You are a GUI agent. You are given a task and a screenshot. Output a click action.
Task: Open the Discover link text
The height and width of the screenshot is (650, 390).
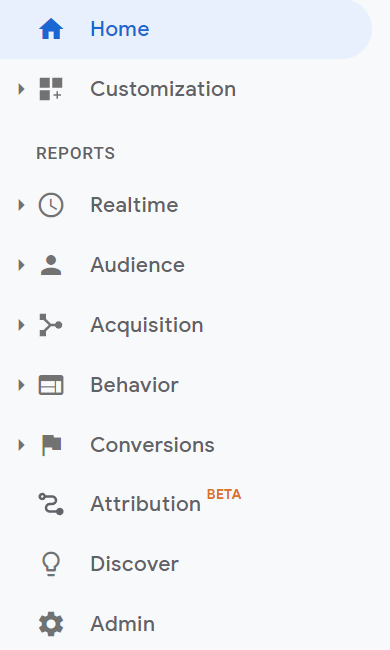[x=134, y=564]
